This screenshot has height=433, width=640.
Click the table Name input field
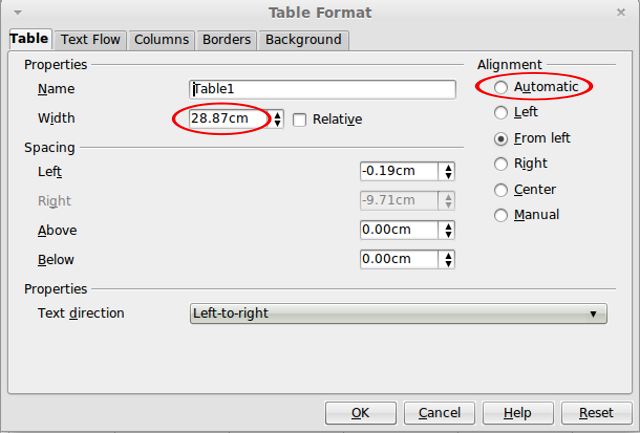click(x=322, y=89)
